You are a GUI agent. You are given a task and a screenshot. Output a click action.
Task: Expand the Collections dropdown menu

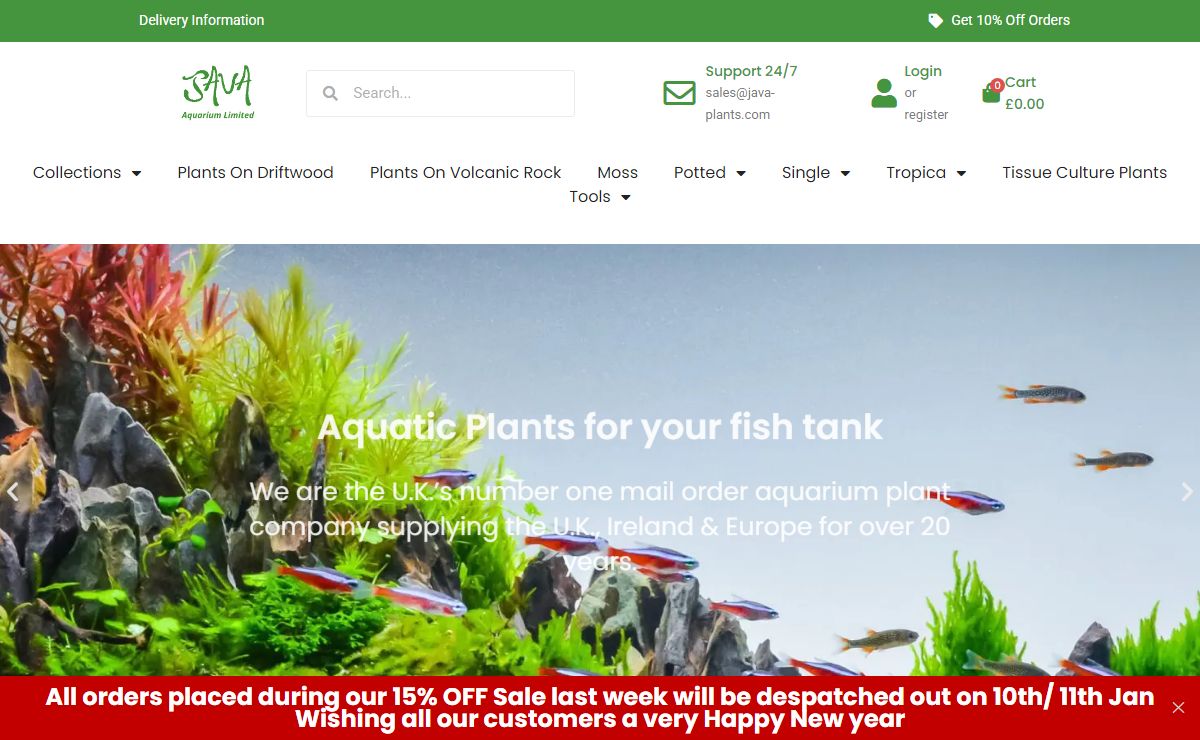87,172
